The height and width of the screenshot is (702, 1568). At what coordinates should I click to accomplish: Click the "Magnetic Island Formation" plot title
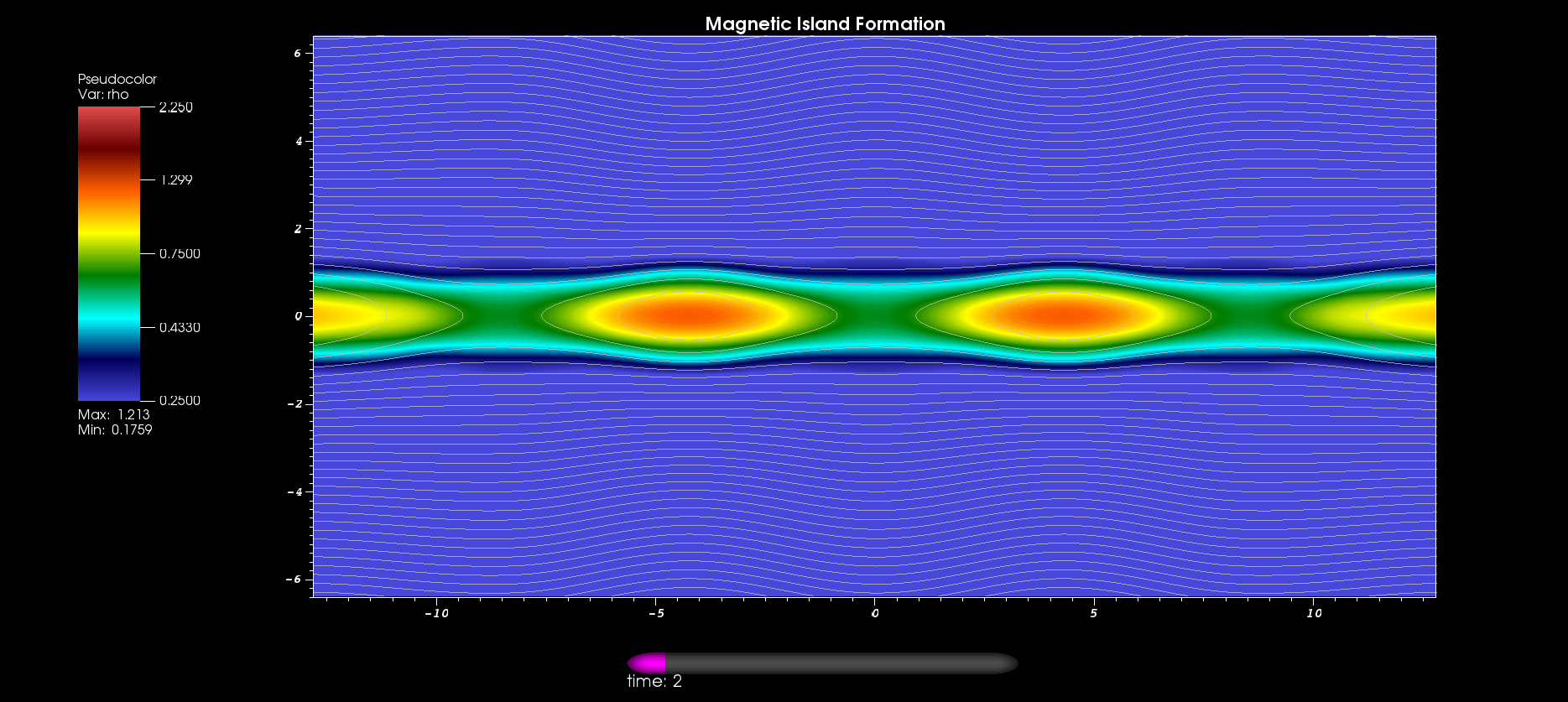pyautogui.click(x=825, y=23)
